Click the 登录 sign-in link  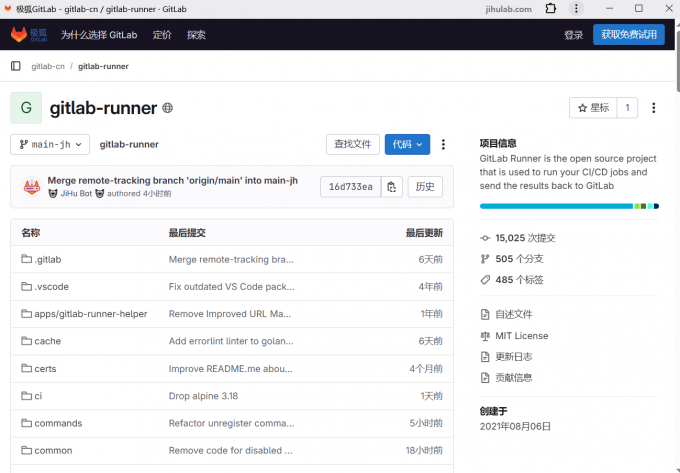point(573,35)
